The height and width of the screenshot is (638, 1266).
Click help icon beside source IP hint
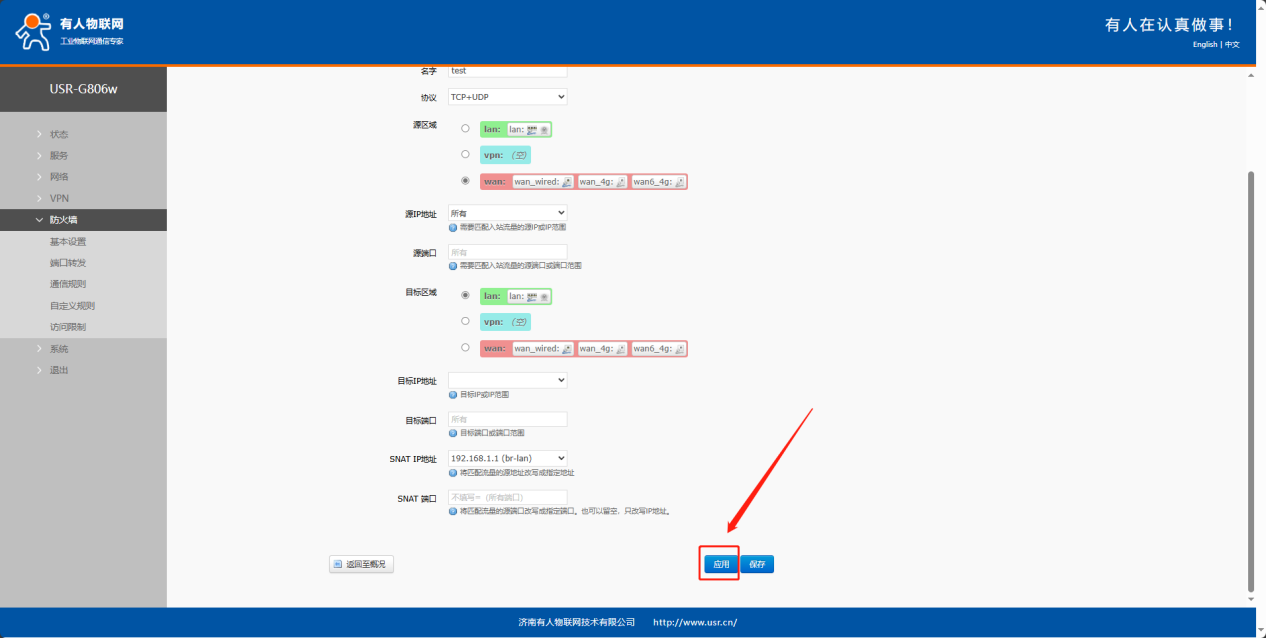click(453, 227)
